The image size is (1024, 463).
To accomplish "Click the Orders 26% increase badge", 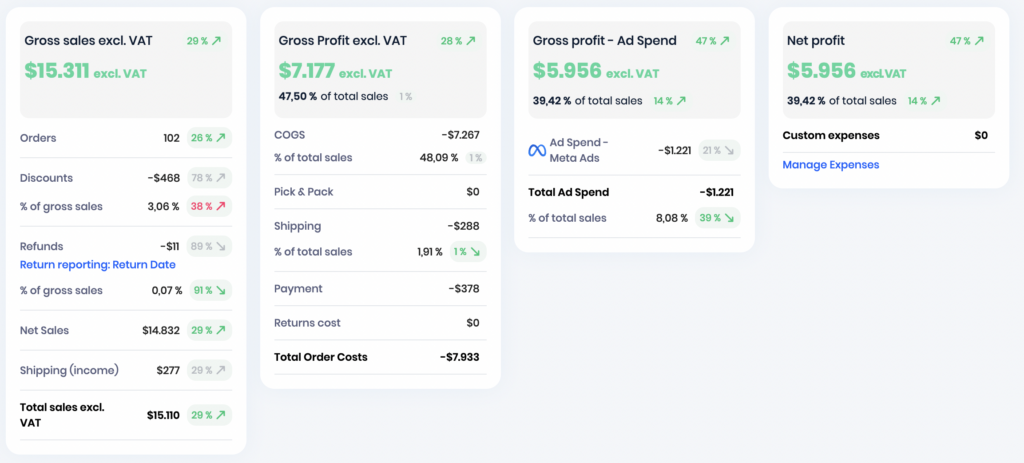I will [x=209, y=138].
